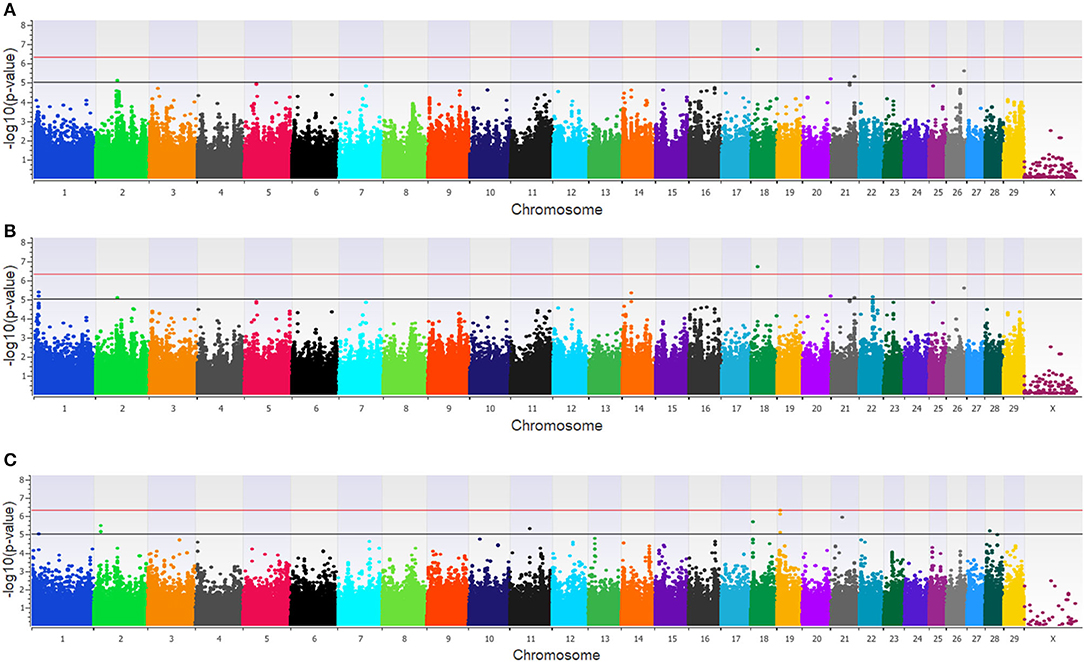Choose chromosome label 6 under panel C
Viewport: 1084px width, 662px height.
click(x=315, y=639)
